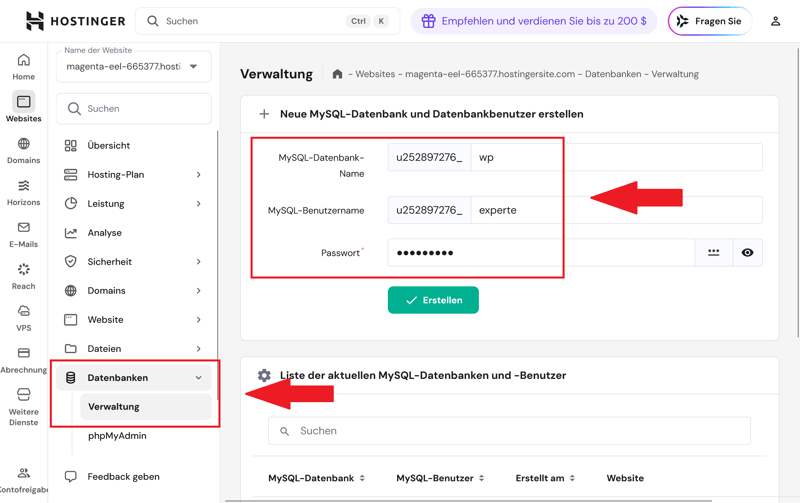Click the Hostinger logo

(76, 21)
